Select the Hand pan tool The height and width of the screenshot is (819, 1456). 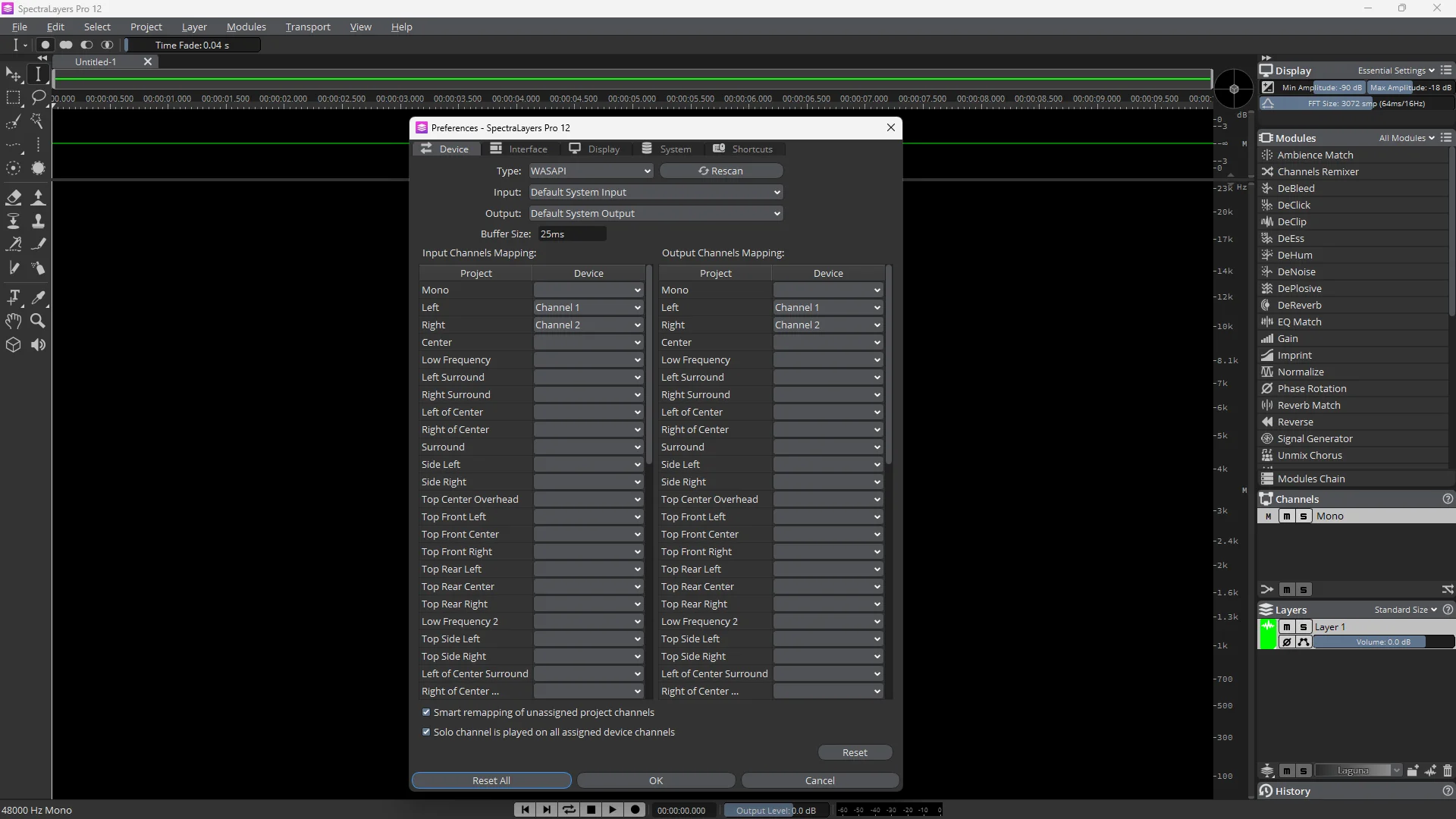click(x=14, y=321)
